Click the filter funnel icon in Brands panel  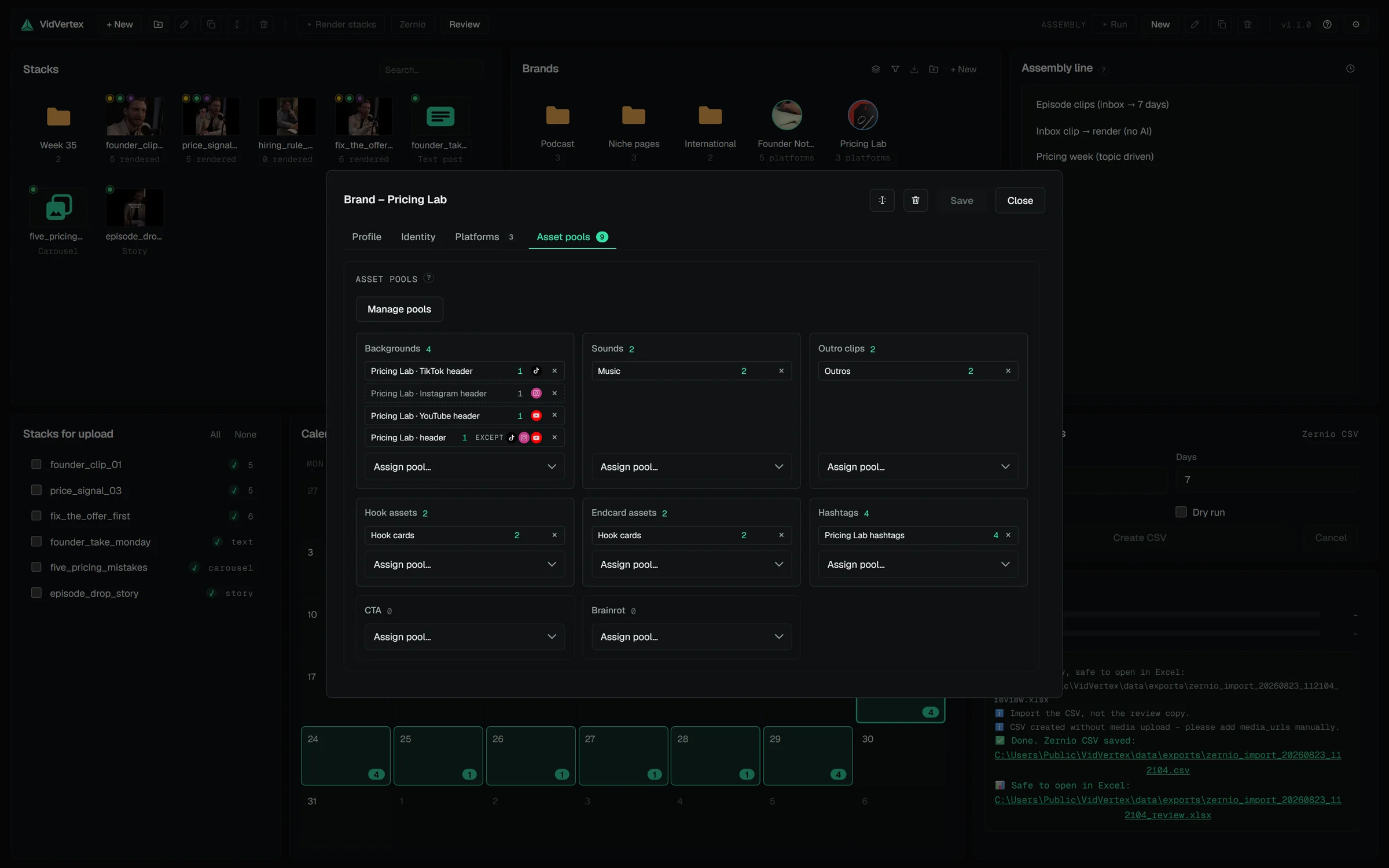[x=895, y=69]
